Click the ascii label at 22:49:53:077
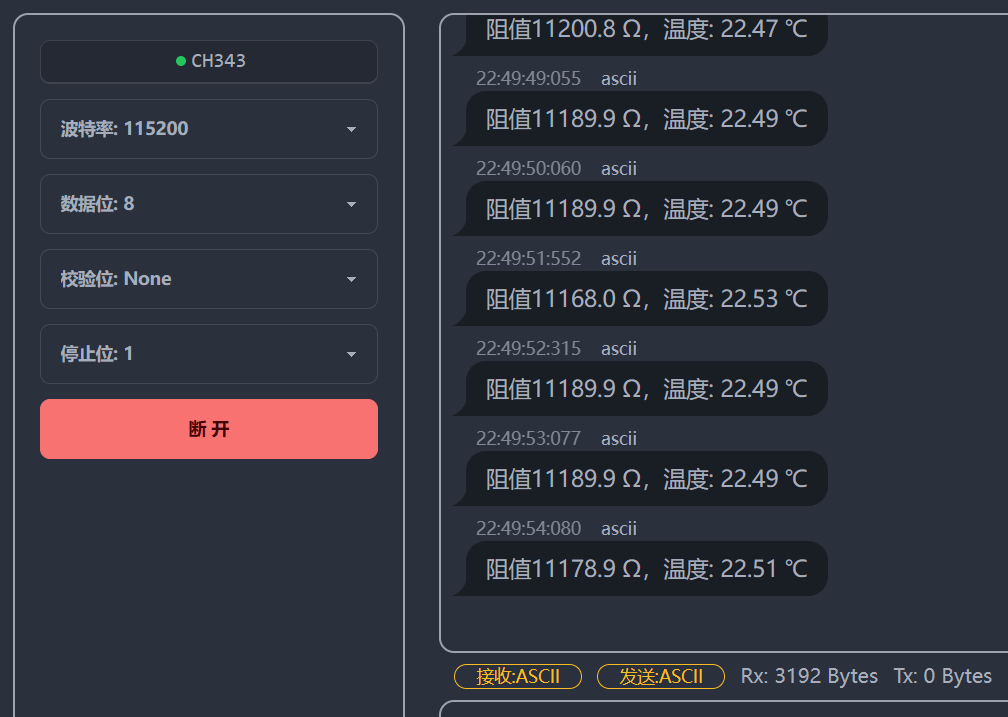This screenshot has height=717, width=1008. point(618,438)
